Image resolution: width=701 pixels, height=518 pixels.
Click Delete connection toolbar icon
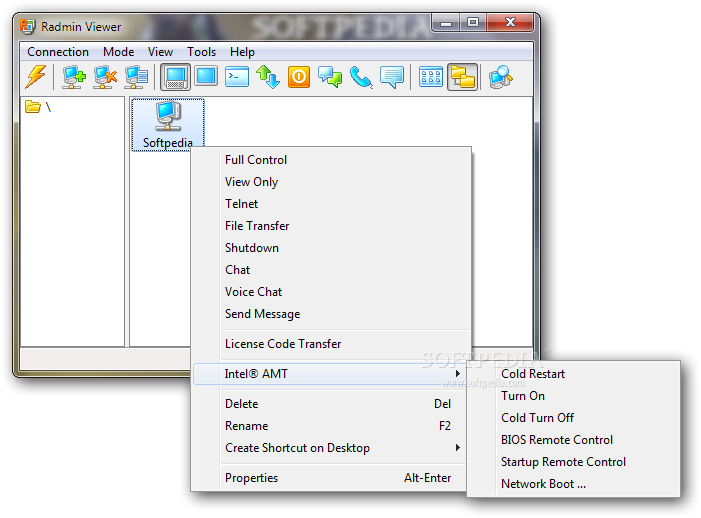105,77
